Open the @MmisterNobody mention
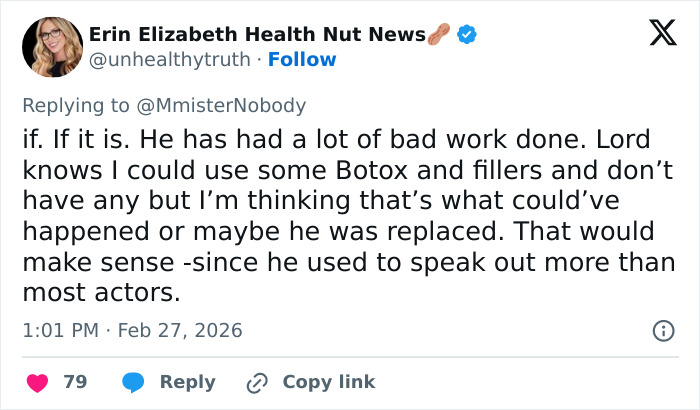This screenshot has height=410, width=700. tap(229, 105)
